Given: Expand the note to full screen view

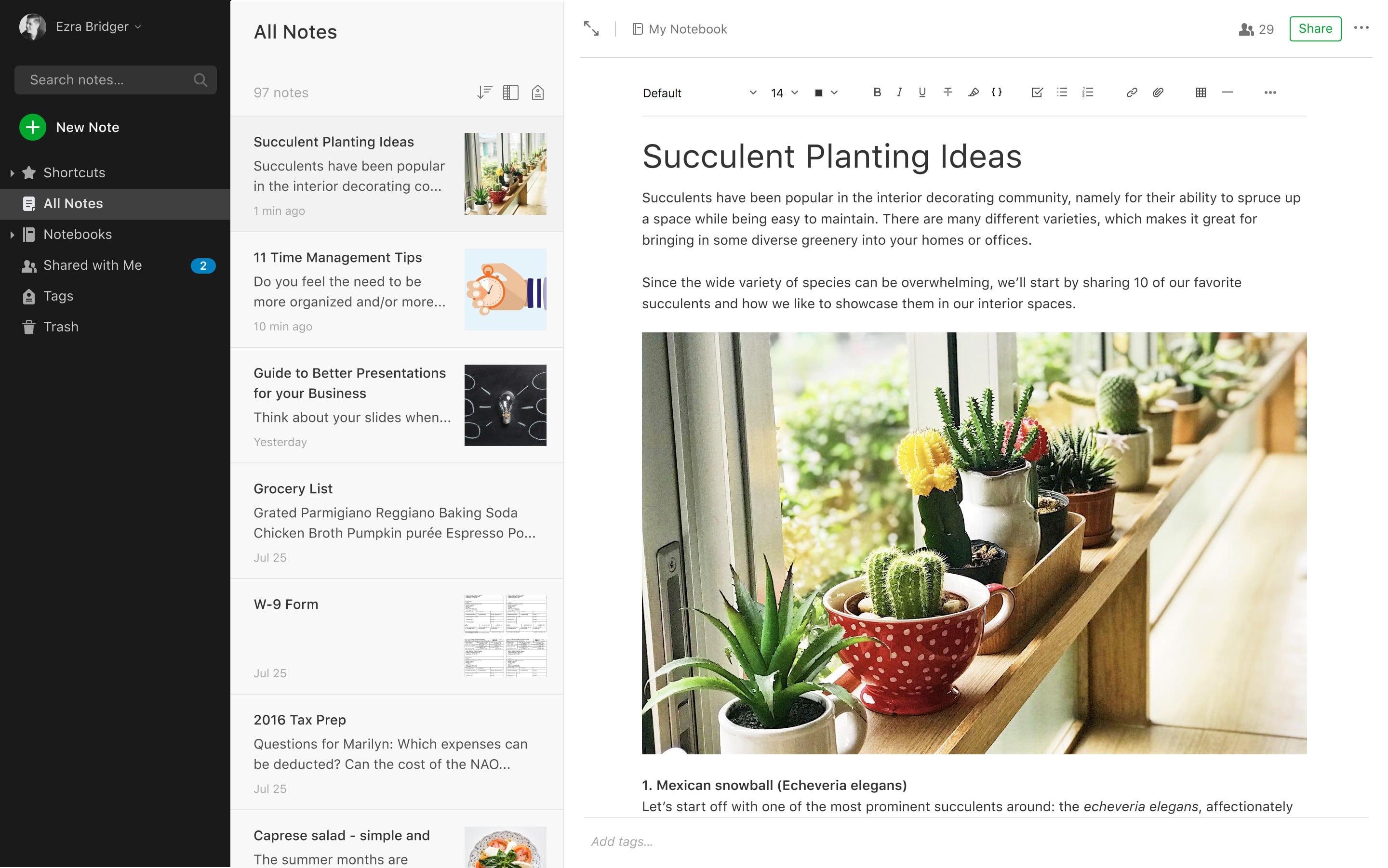Looking at the screenshot, I should tap(591, 28).
